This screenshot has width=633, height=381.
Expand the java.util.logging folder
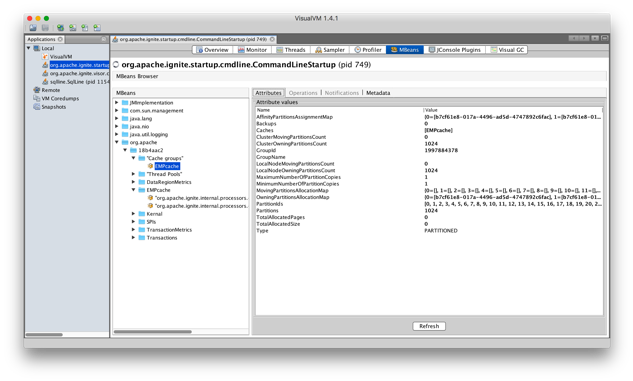pyautogui.click(x=117, y=134)
